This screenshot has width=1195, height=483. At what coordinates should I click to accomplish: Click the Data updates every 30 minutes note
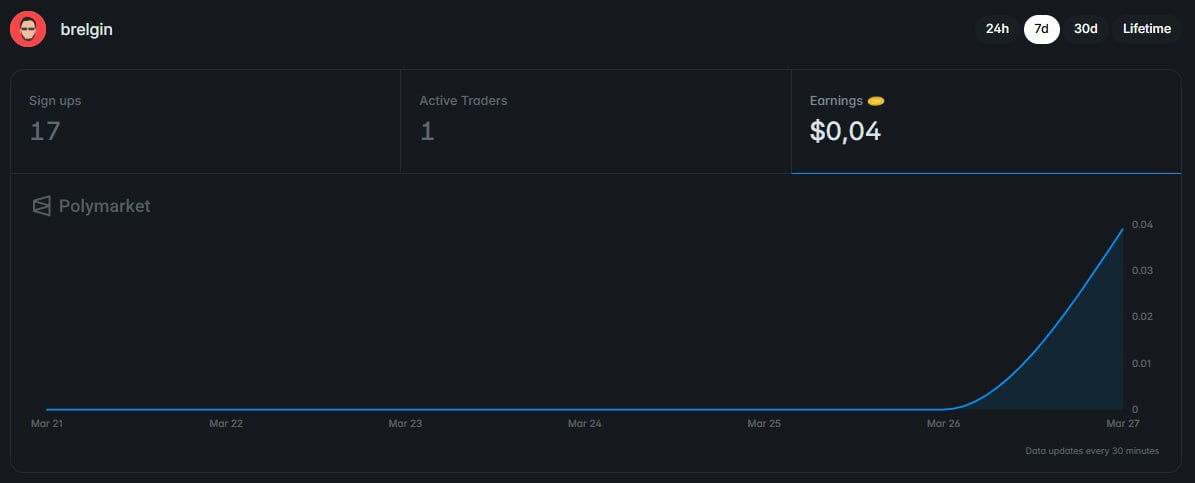click(1092, 451)
